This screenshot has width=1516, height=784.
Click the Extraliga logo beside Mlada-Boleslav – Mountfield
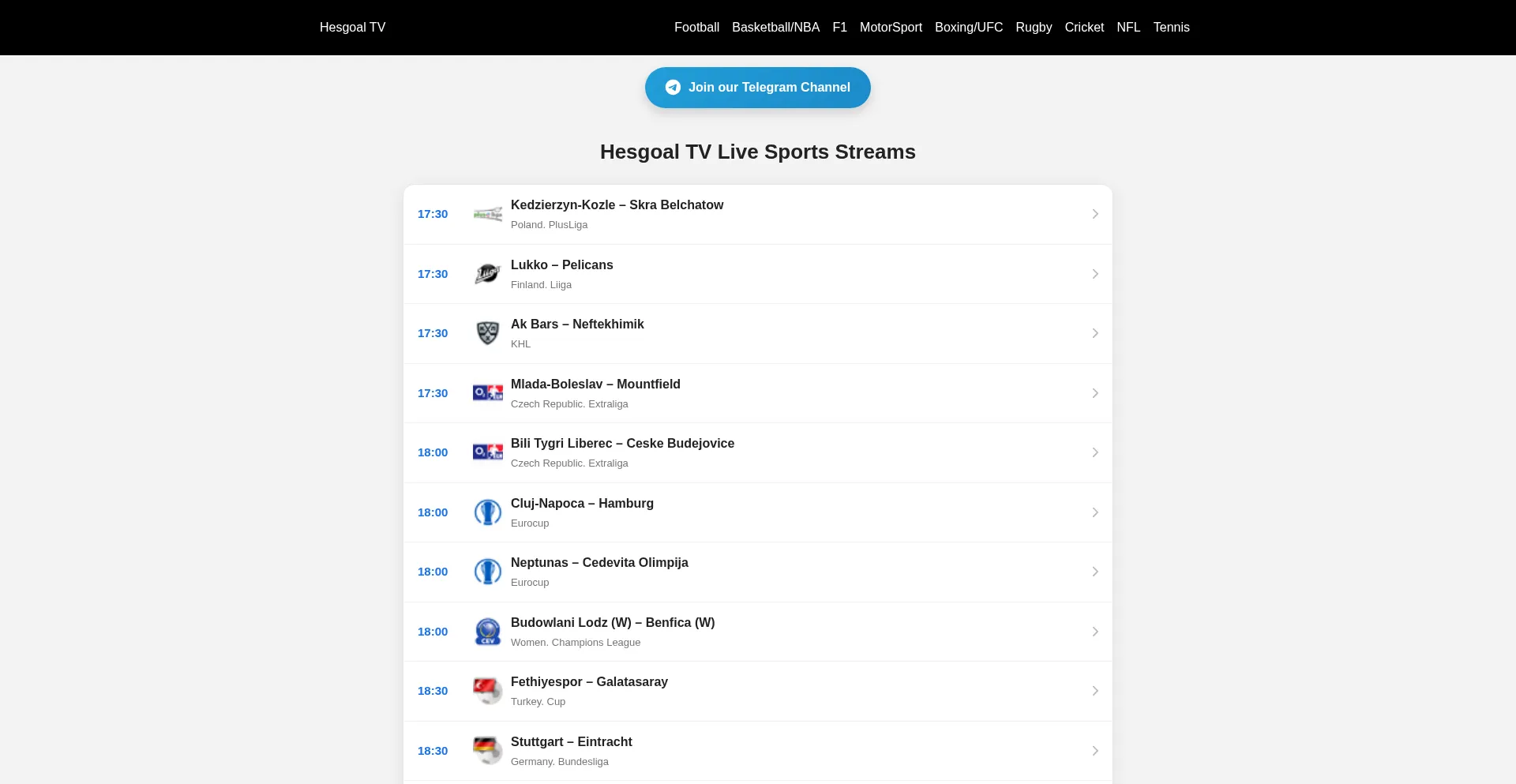coord(487,392)
